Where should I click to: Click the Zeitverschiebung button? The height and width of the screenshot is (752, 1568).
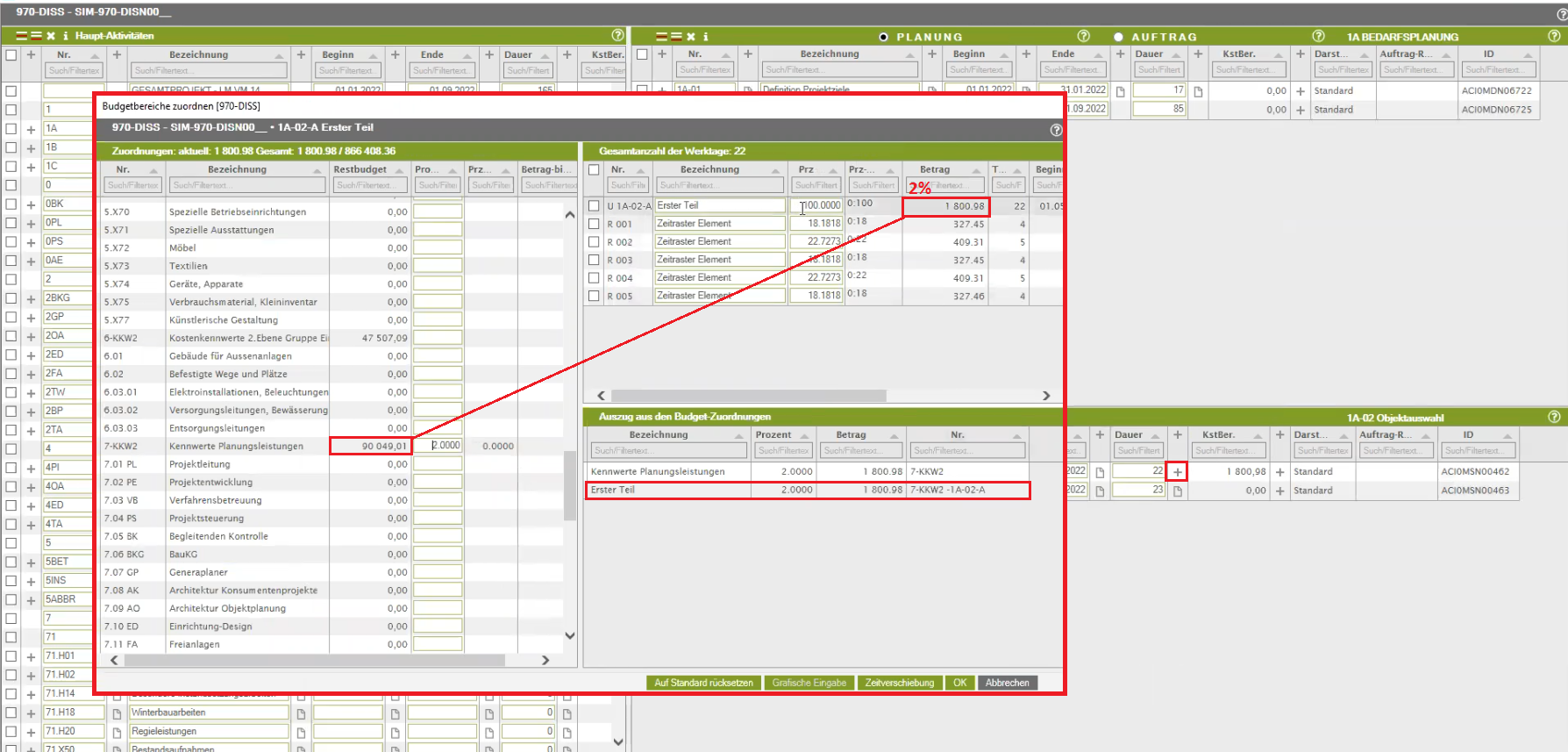click(x=899, y=683)
